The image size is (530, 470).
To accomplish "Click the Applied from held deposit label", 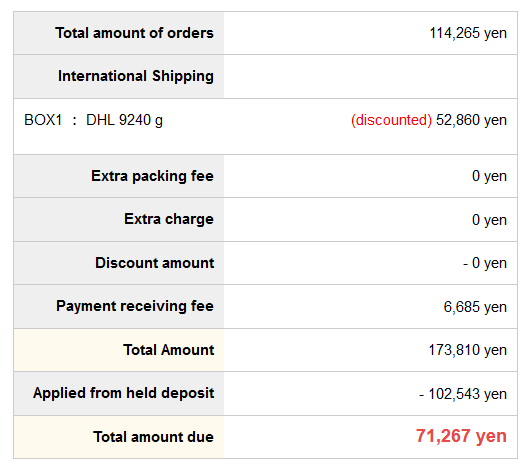I will [x=124, y=393].
